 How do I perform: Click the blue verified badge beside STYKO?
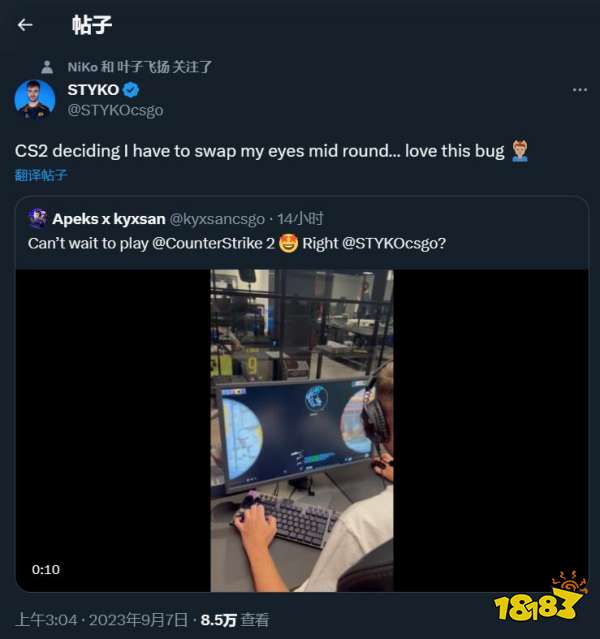click(x=131, y=90)
